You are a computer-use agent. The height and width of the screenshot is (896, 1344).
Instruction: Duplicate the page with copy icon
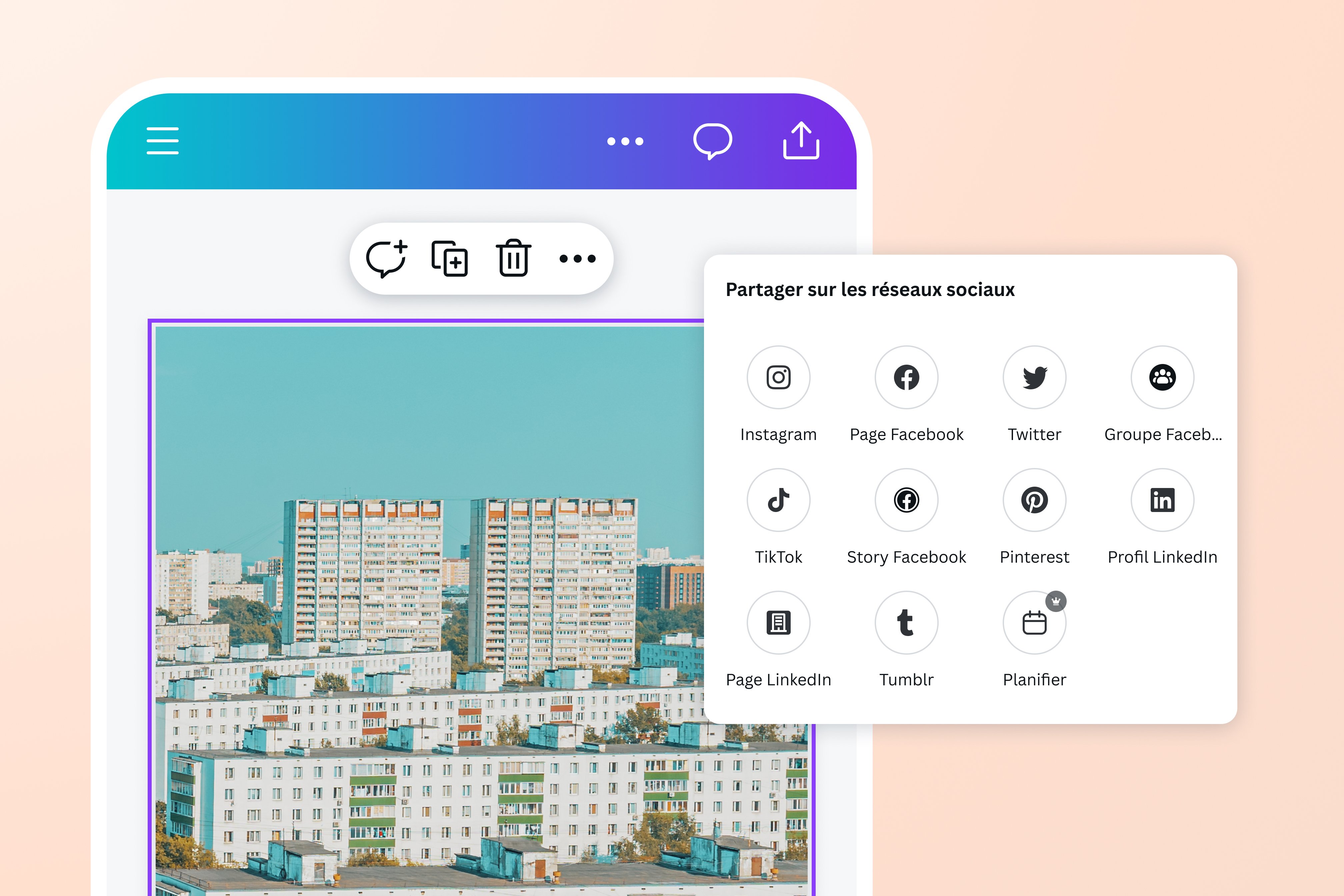(x=450, y=258)
